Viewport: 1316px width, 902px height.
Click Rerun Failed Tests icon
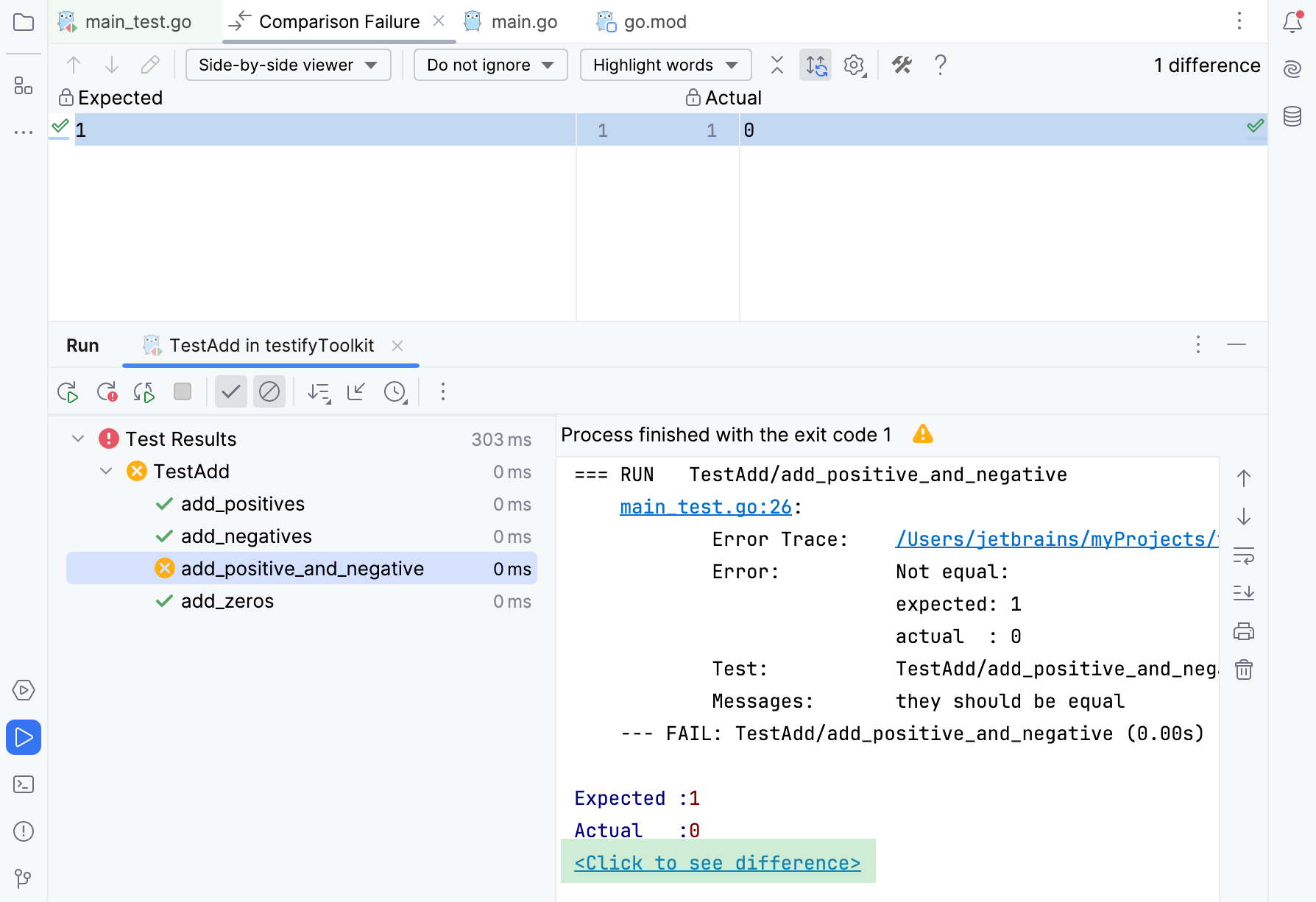[107, 392]
